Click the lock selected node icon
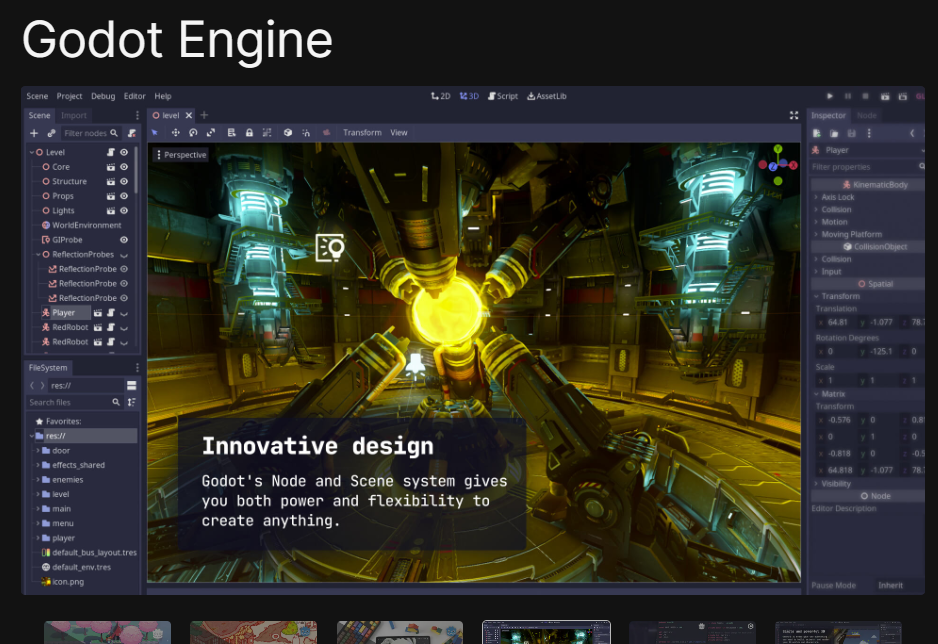 click(x=249, y=133)
